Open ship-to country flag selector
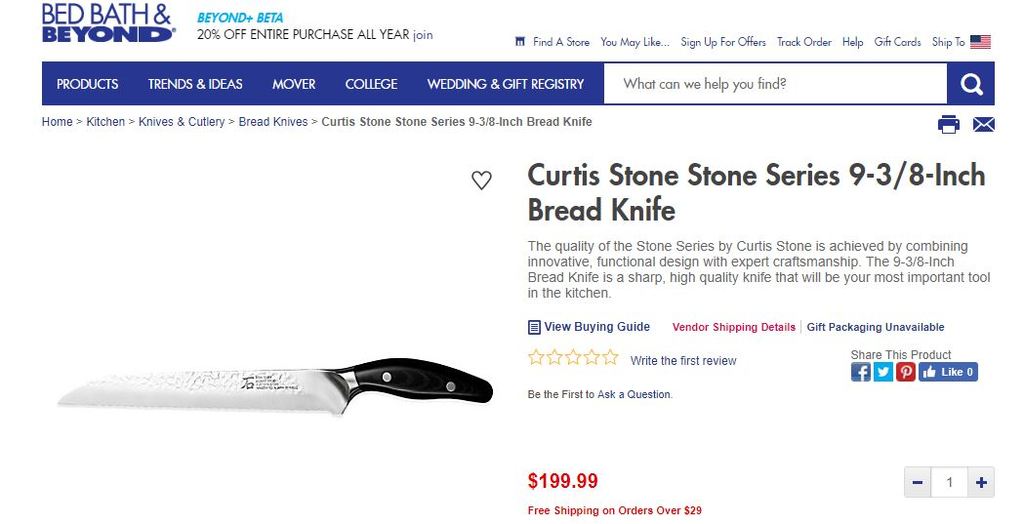 click(980, 42)
